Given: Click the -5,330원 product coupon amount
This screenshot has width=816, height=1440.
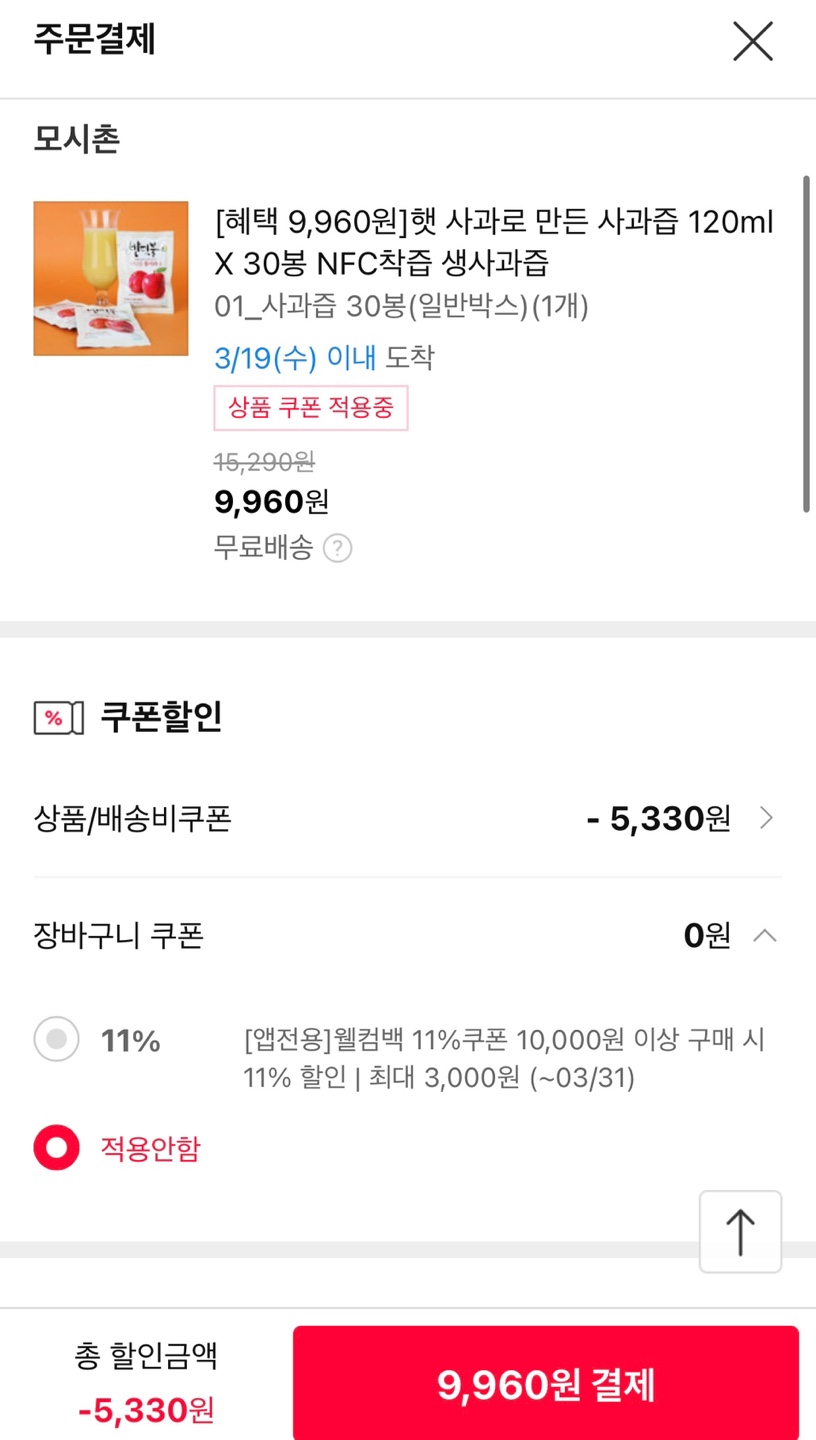Looking at the screenshot, I should click(659, 819).
